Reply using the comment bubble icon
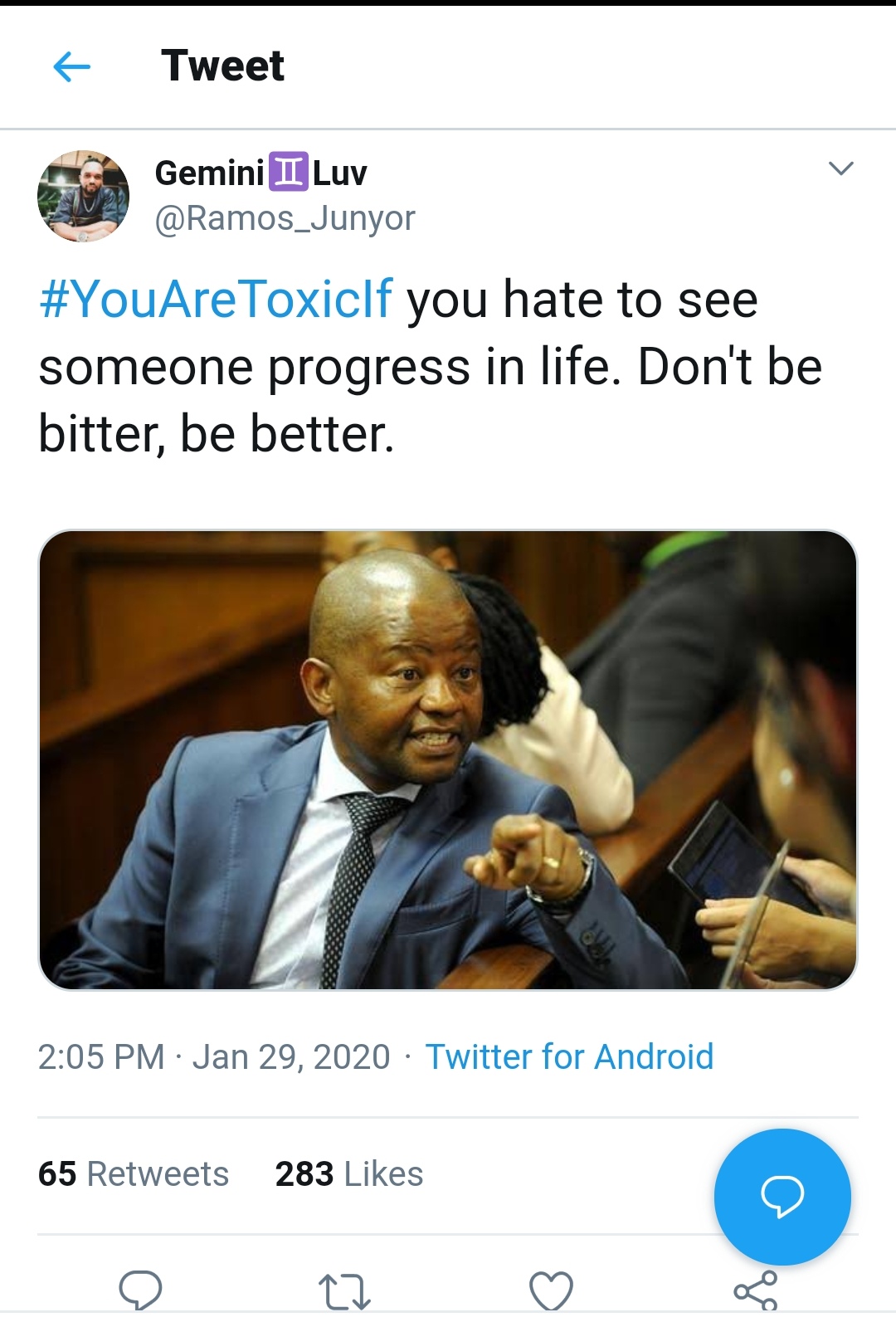 [x=140, y=1290]
